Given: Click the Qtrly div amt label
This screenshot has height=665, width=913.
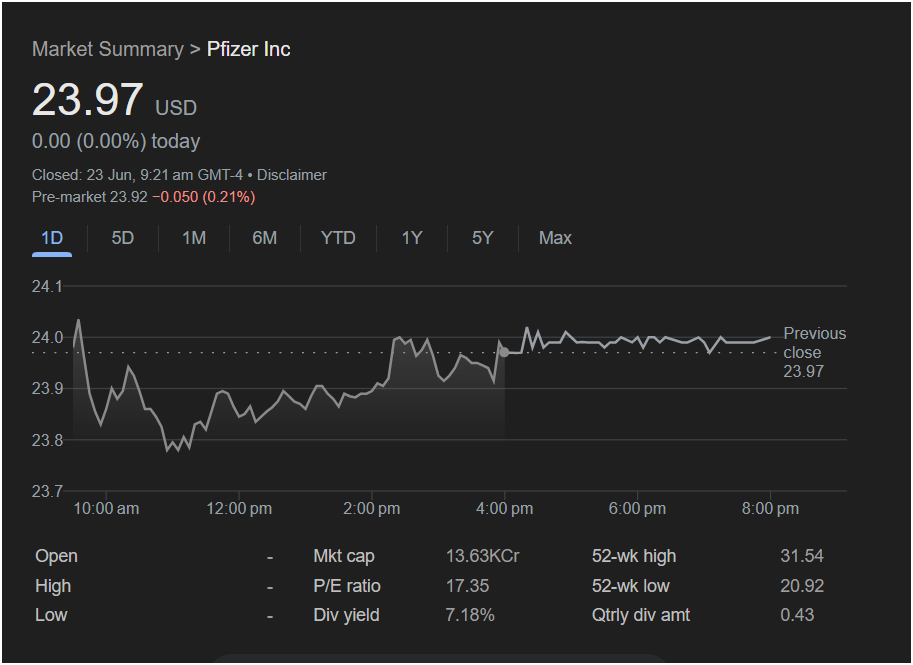Looking at the screenshot, I should (641, 615).
